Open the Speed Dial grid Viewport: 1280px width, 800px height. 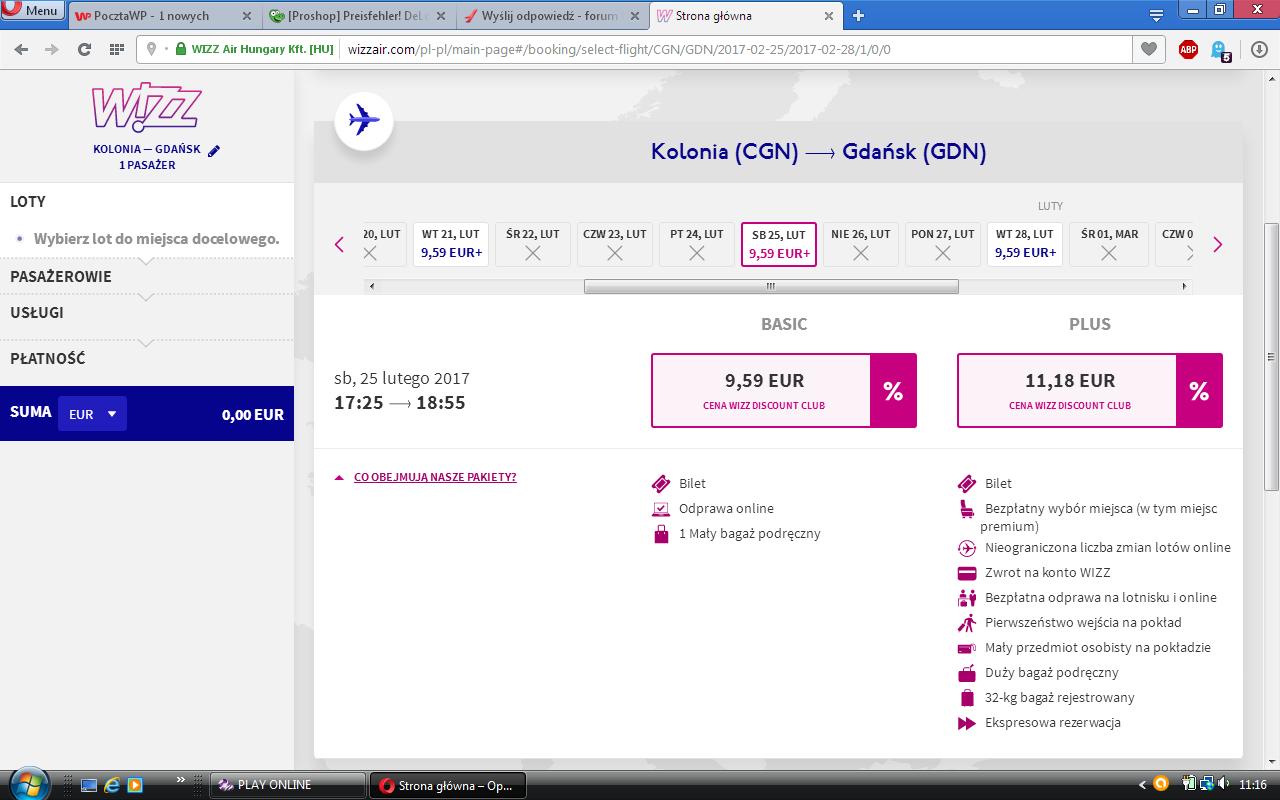click(117, 49)
